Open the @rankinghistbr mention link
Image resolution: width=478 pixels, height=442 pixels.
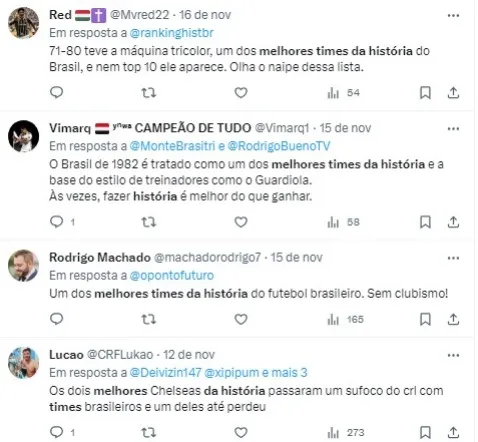click(171, 33)
